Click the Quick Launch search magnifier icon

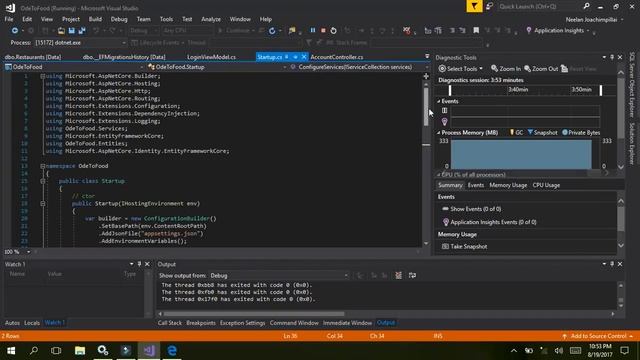coord(587,7)
